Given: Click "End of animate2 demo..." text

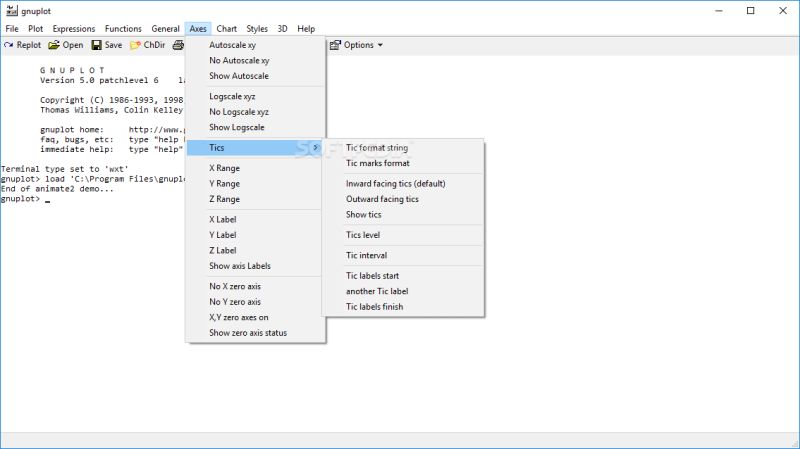Looking at the screenshot, I should pyautogui.click(x=57, y=189).
